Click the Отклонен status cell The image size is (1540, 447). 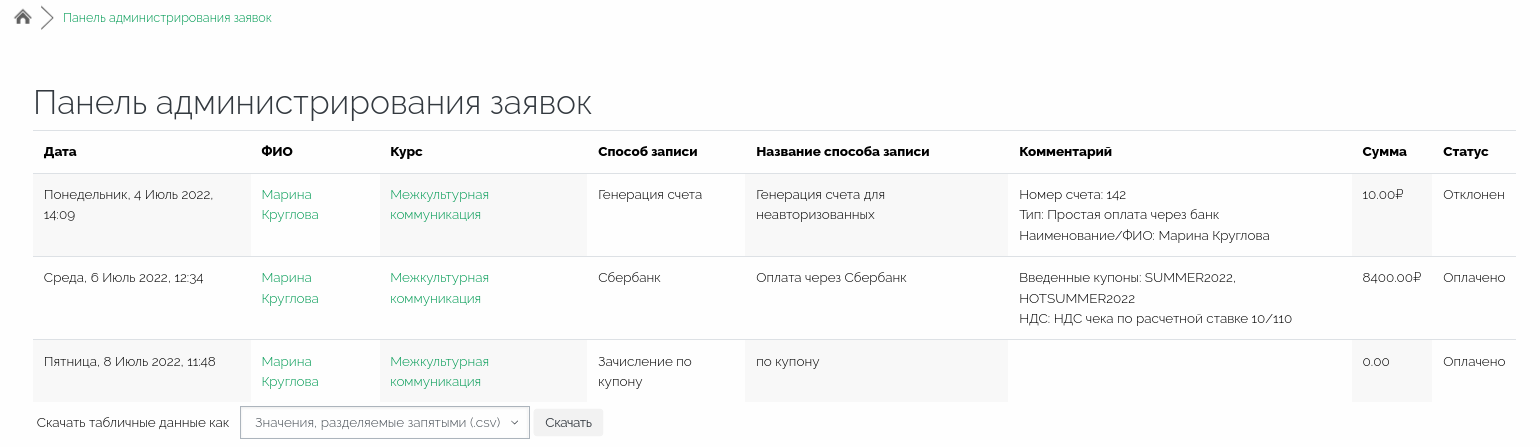pyautogui.click(x=1473, y=195)
